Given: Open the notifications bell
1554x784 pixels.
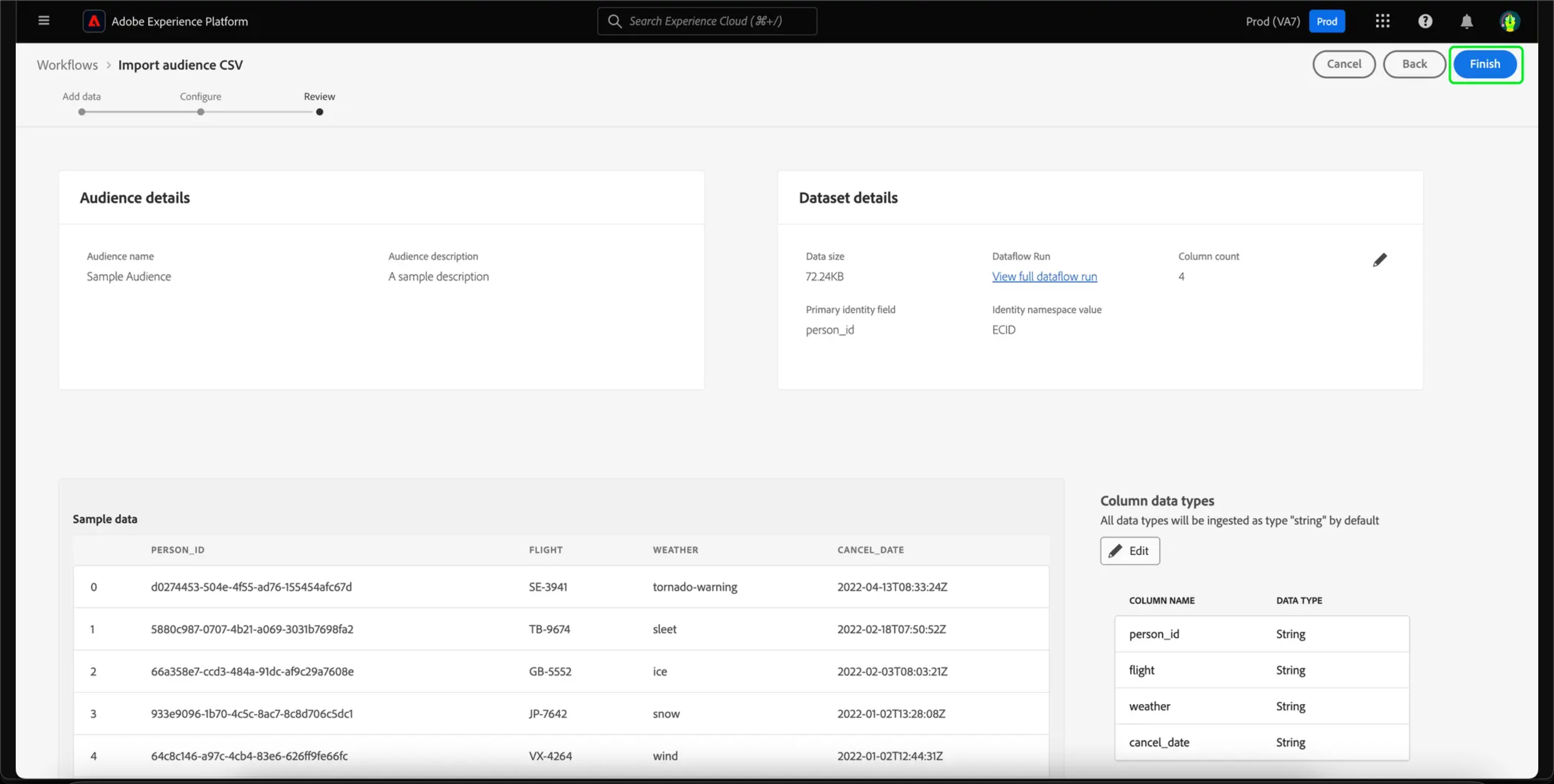Looking at the screenshot, I should tap(1466, 22).
